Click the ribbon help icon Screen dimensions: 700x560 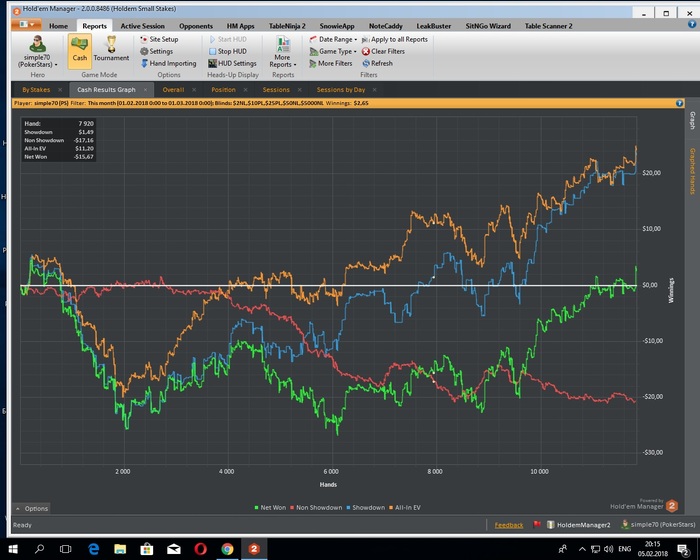[x=692, y=25]
